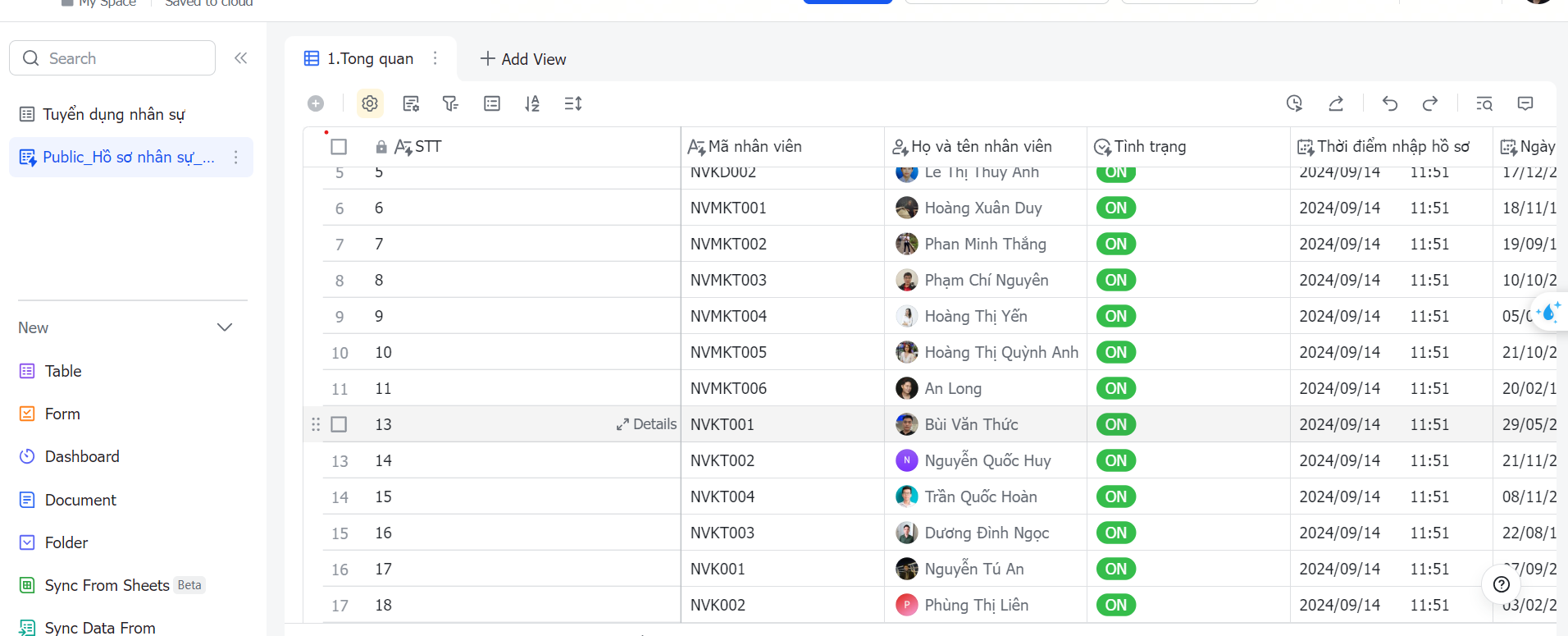Click the name Hoàng Thị Yến
The image size is (1568, 636).
(x=976, y=316)
